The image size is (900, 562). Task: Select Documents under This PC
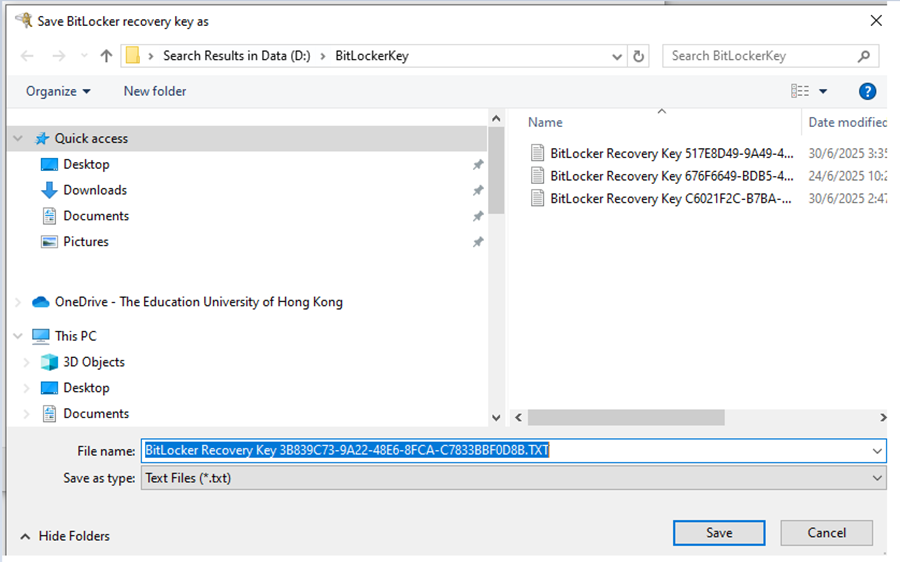point(96,414)
